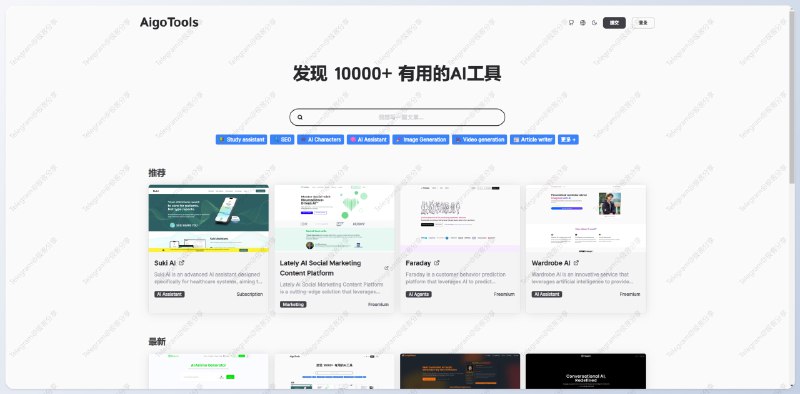The height and width of the screenshot is (394, 800).
Task: Open the AigoTools screenshot thumbnail under 最新
Action: (335, 371)
